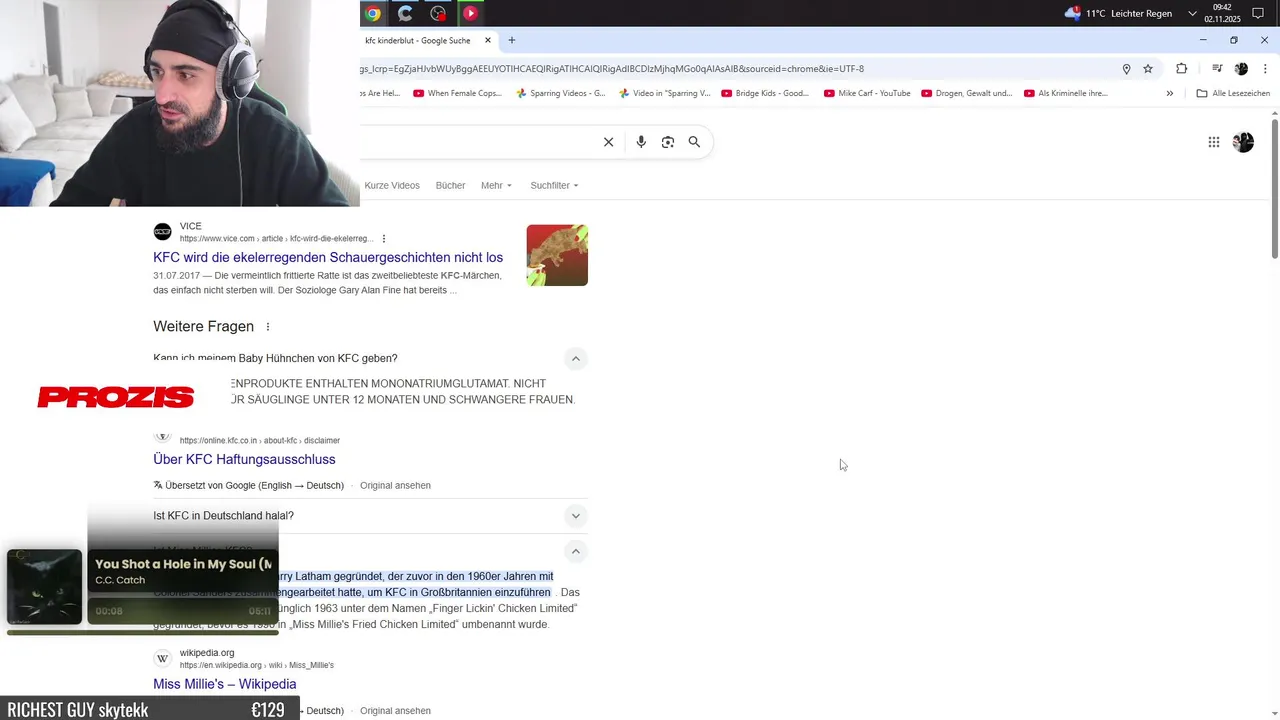Open Chrome from the taskbar
Screen dimensions: 1280x720
[373, 13]
